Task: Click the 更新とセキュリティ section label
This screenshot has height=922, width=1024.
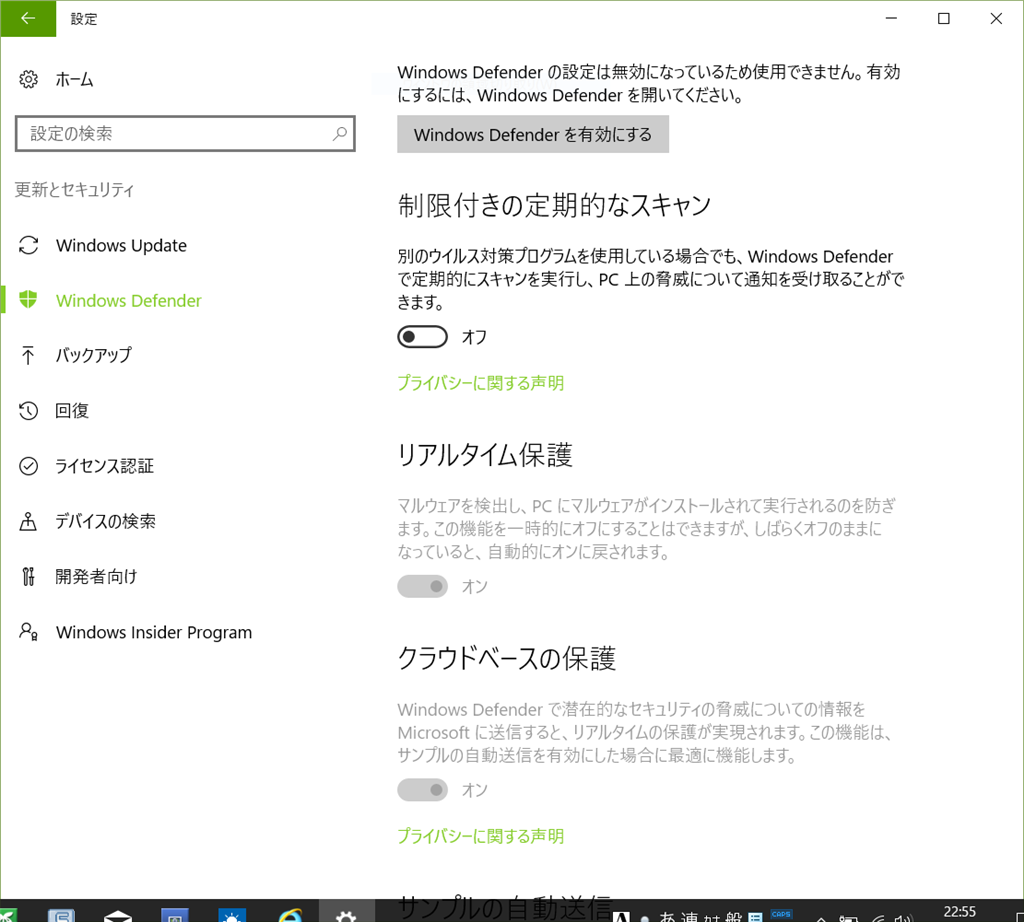Action: point(74,190)
